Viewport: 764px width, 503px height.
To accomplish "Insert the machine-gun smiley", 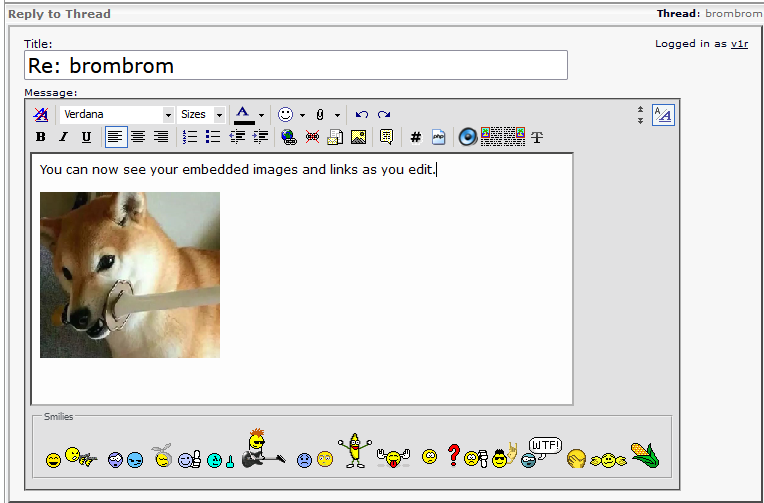I will 81,456.
